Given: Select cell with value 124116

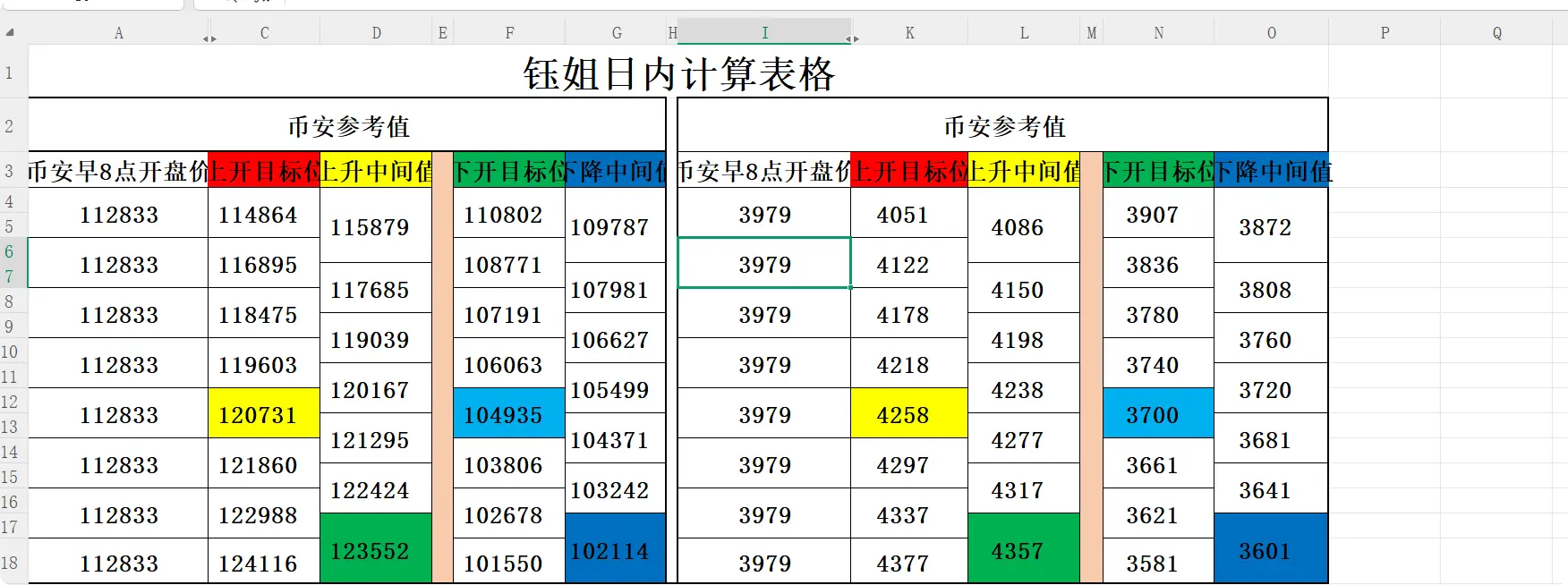Looking at the screenshot, I should [x=264, y=562].
